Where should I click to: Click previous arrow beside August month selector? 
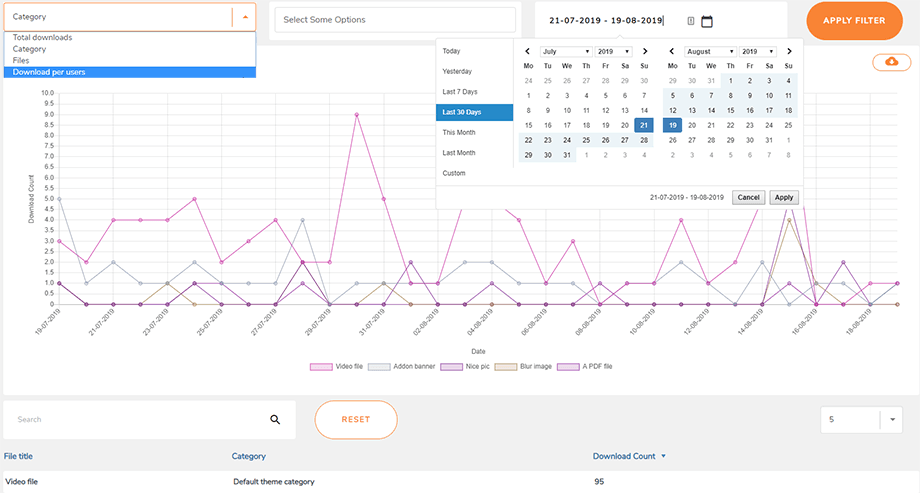tap(674, 51)
